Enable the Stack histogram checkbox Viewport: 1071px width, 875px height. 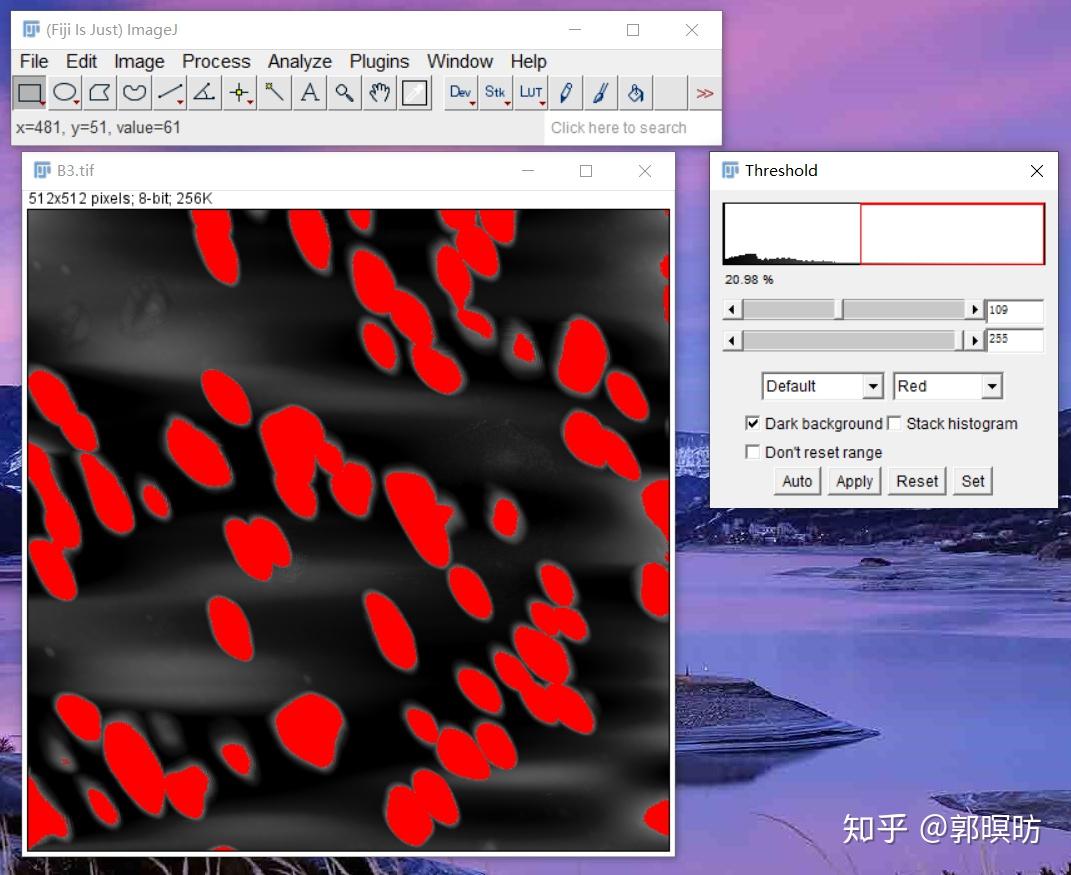click(893, 423)
